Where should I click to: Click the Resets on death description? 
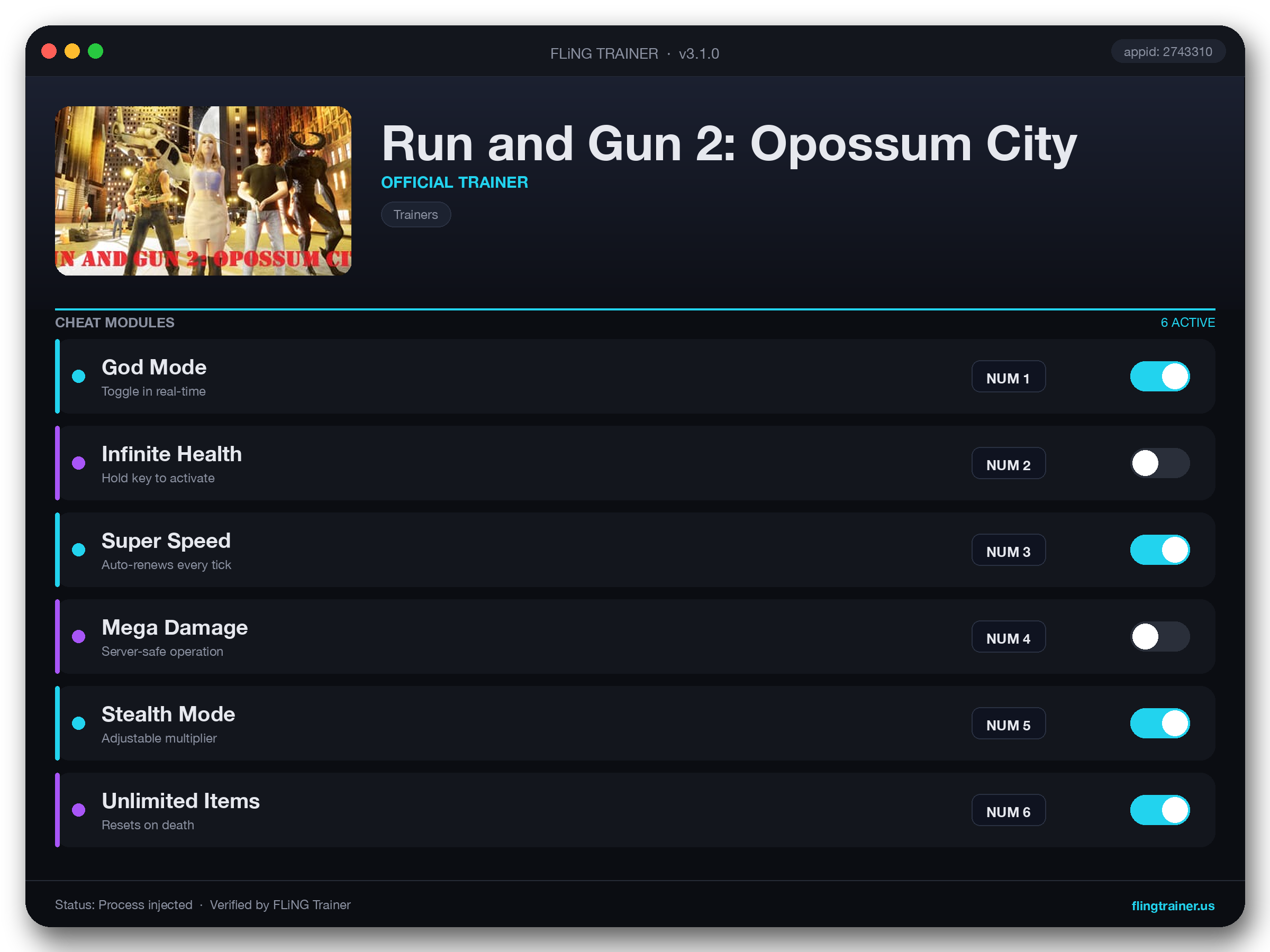pyautogui.click(x=148, y=825)
